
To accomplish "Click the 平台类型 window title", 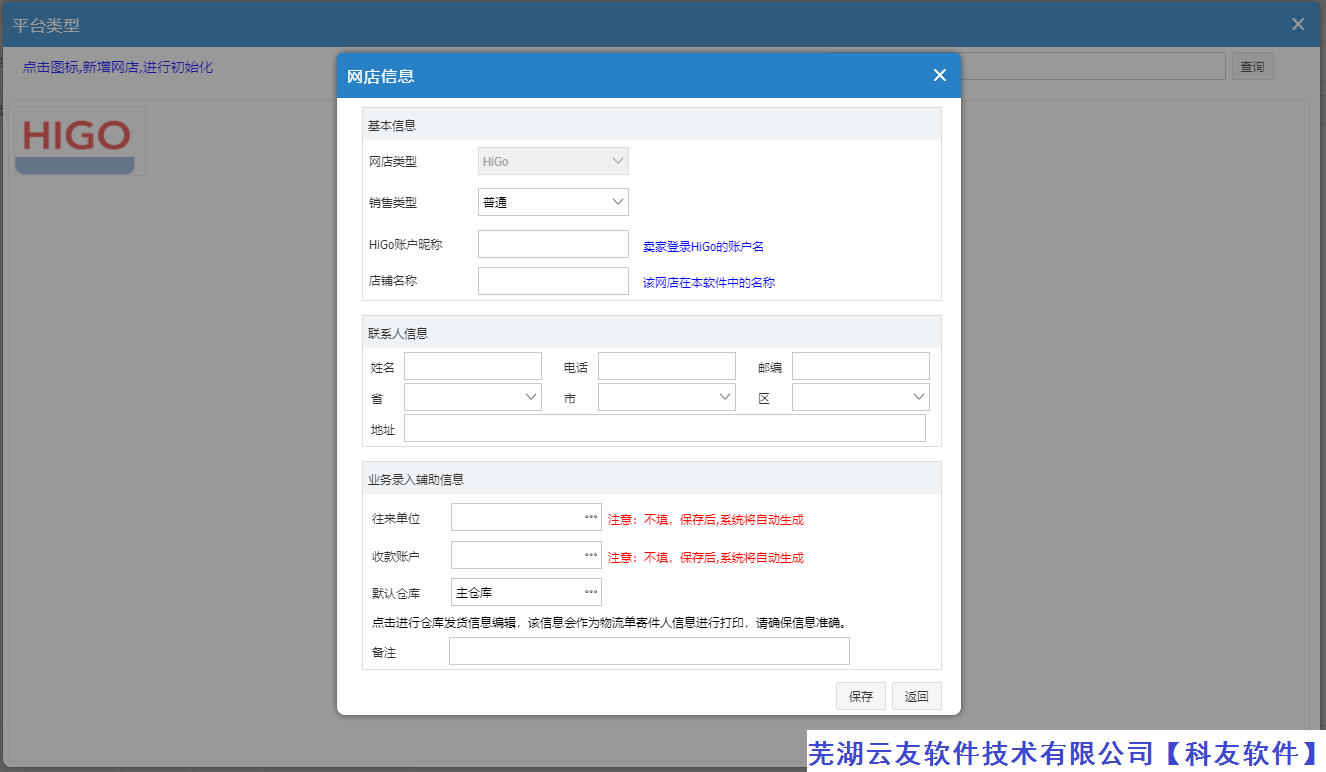I will (46, 25).
